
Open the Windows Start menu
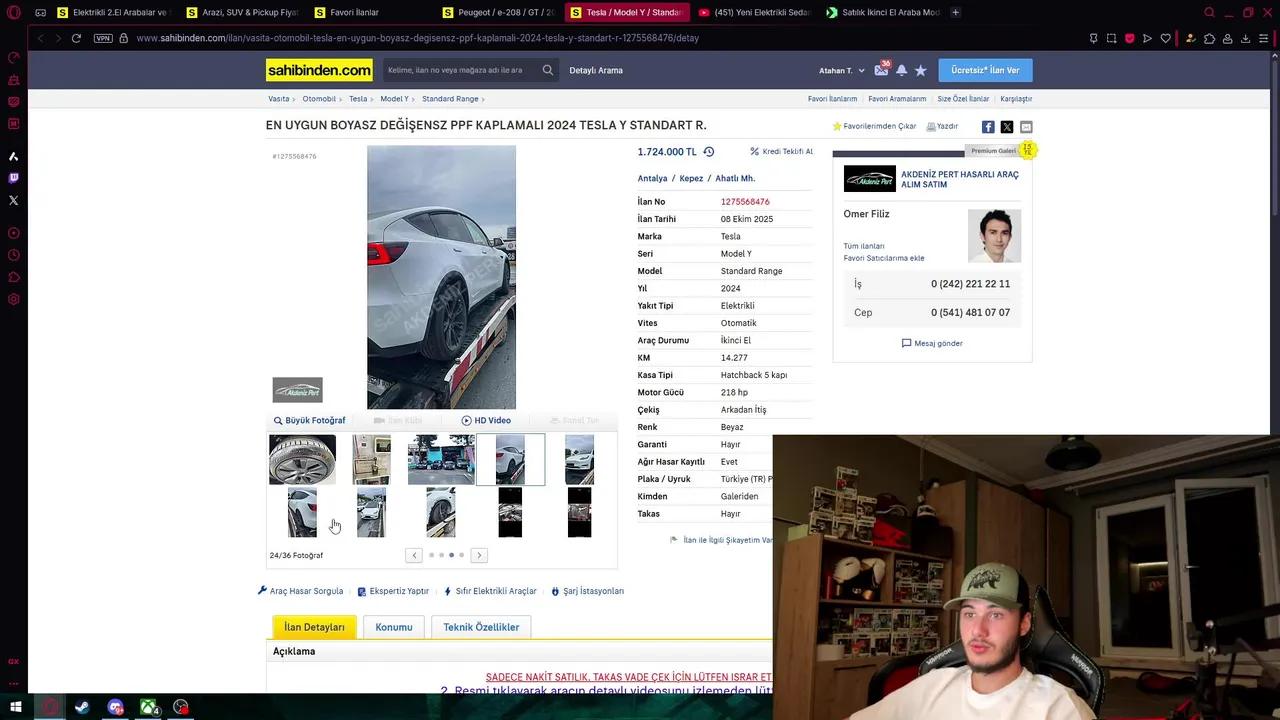pyautogui.click(x=15, y=707)
